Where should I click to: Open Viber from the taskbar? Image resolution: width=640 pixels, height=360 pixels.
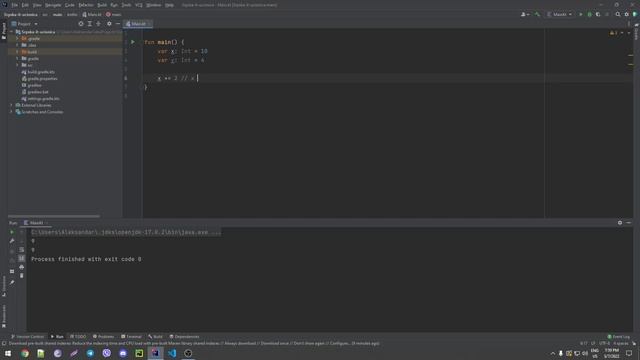click(x=107, y=353)
